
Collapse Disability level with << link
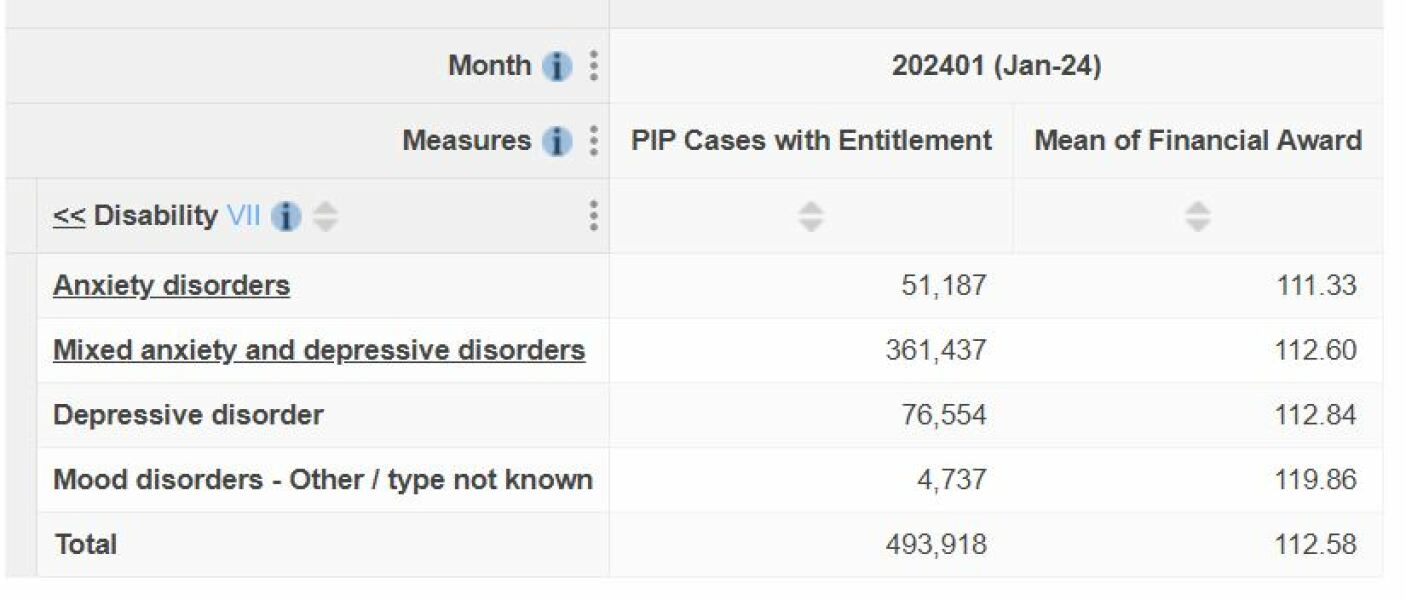tap(69, 216)
